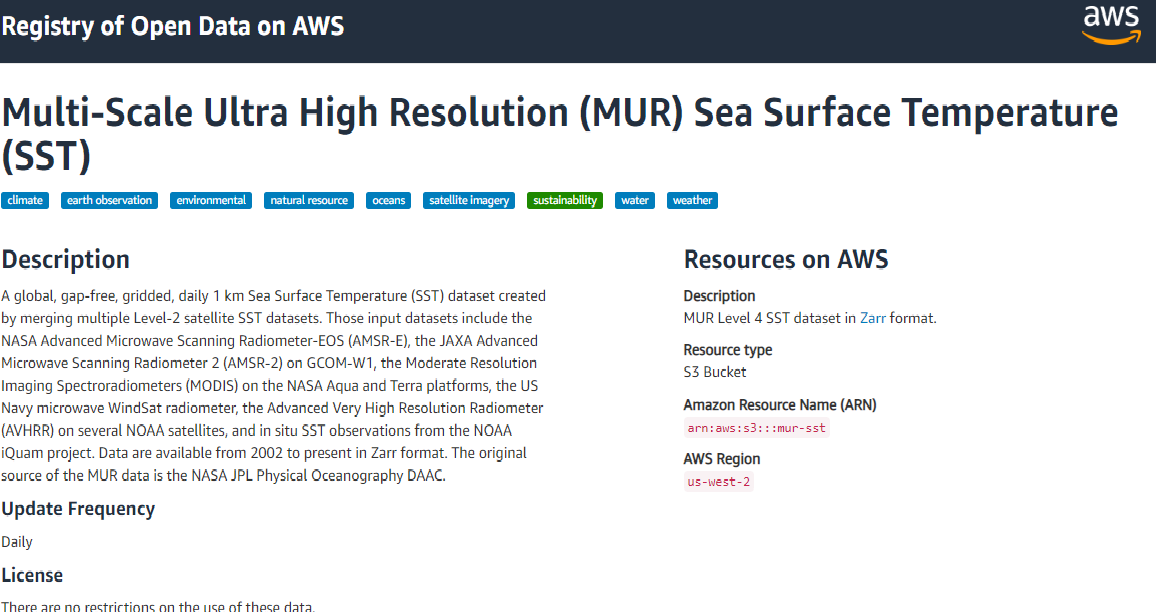Screen dimensions: 1156x612
Task: Select the weather tag
Action: pos(692,201)
